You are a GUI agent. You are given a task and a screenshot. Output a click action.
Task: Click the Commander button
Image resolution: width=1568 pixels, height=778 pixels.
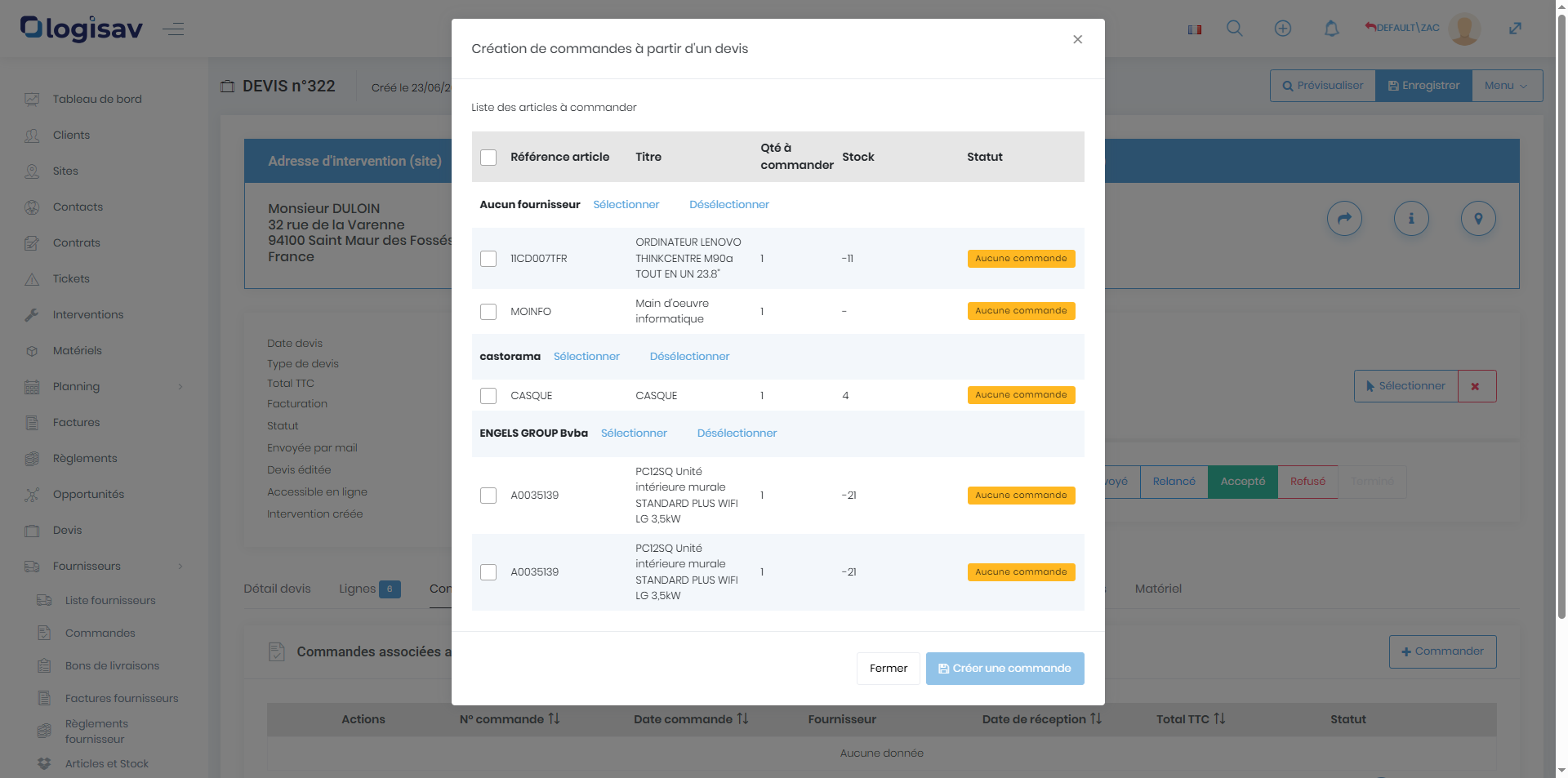(1442, 651)
